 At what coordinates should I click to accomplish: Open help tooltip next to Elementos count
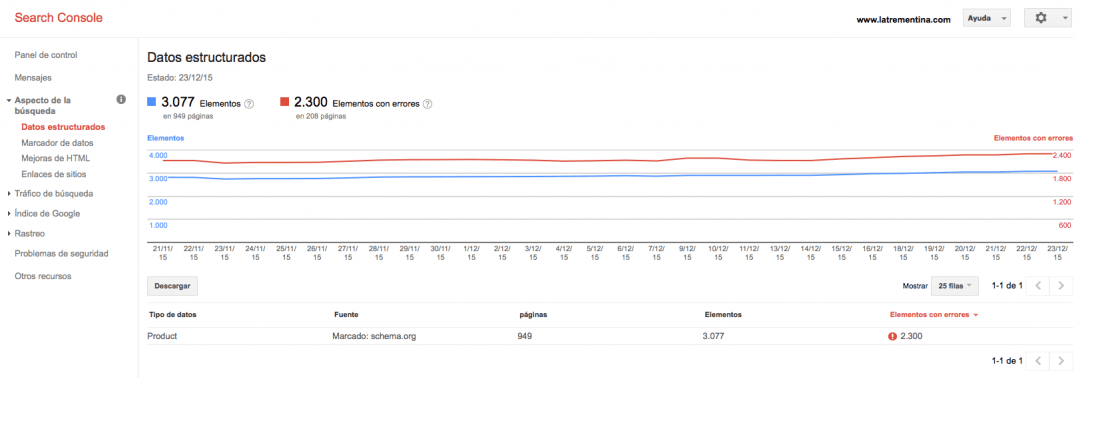tap(248, 104)
